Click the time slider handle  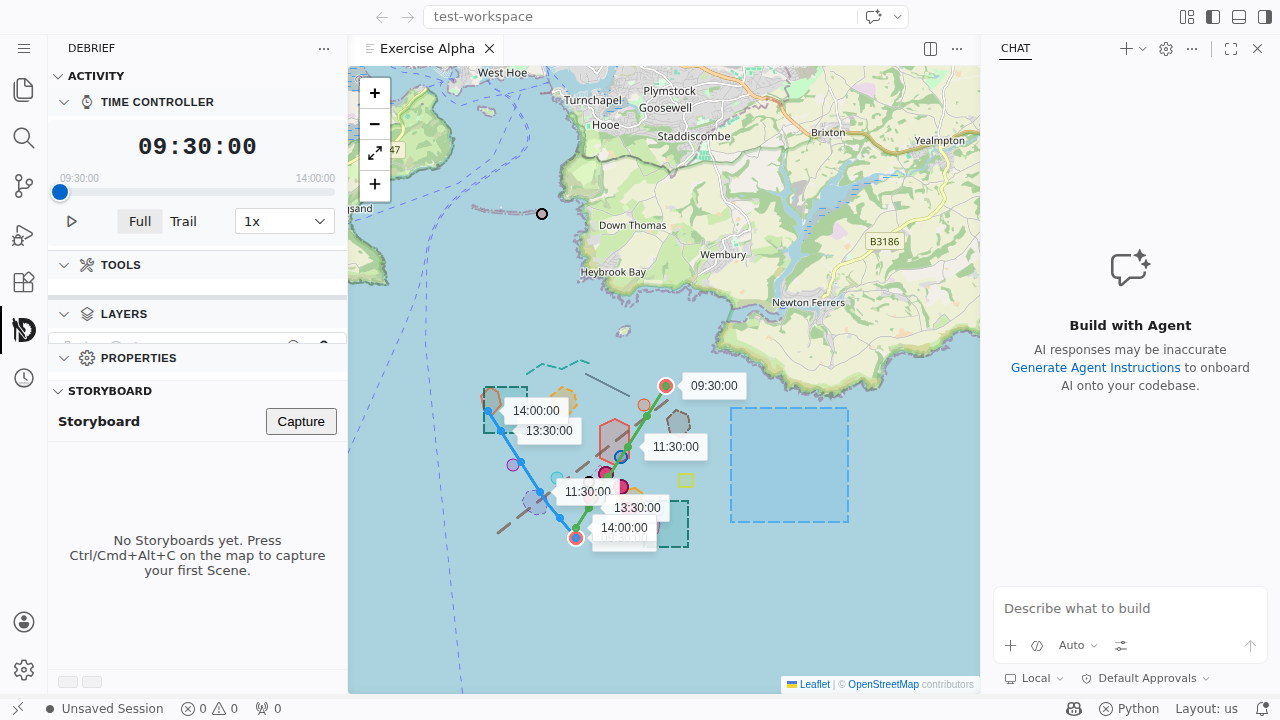click(60, 192)
